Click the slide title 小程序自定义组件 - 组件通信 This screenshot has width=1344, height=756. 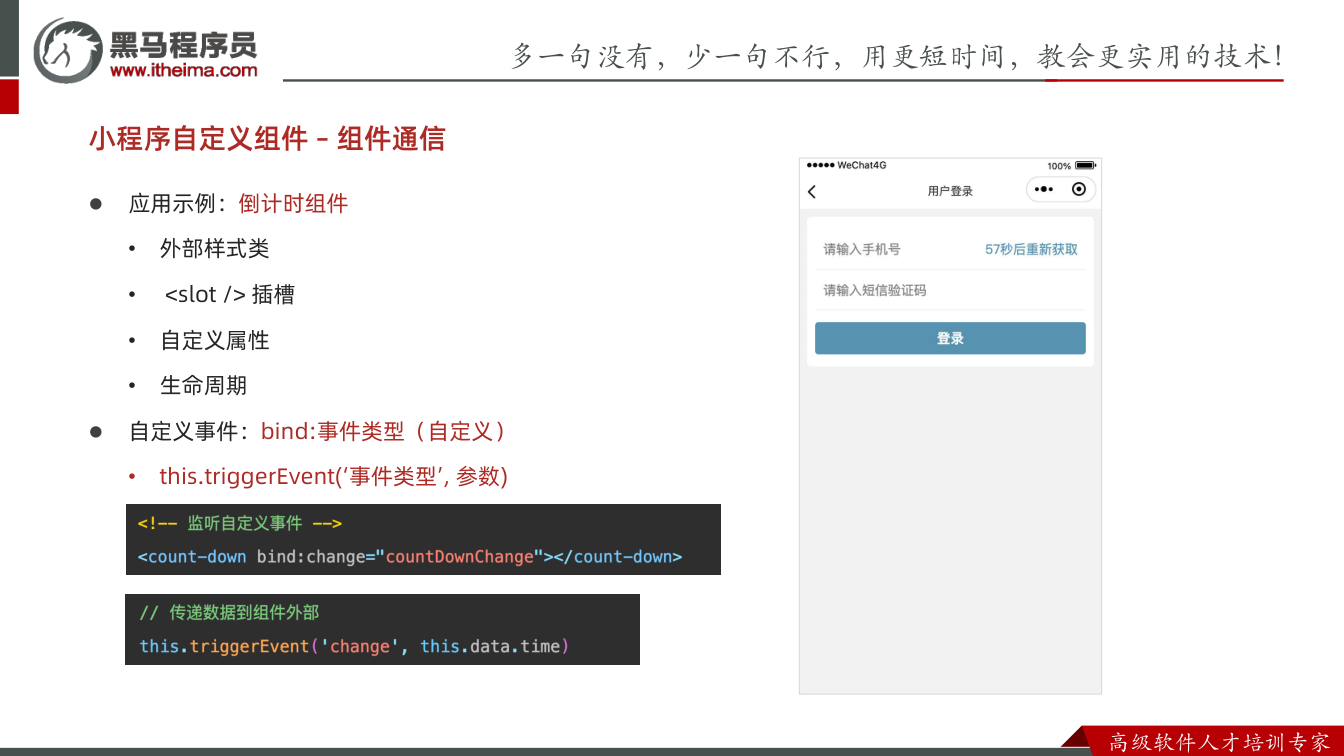[x=267, y=139]
